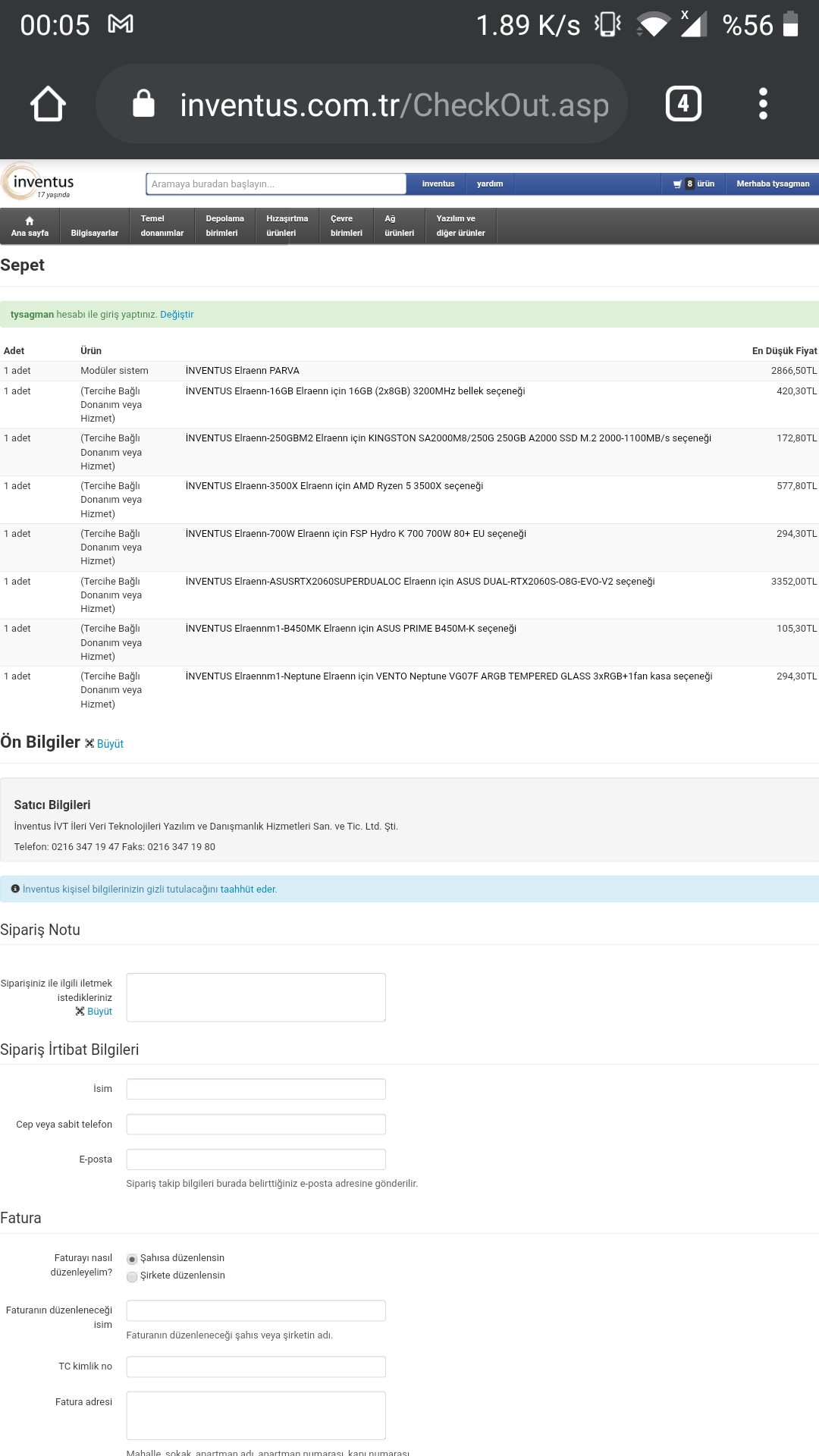Select the AMD Ryzen 5 3500X row
Screen dimensions: 819x1456
(x=409, y=500)
